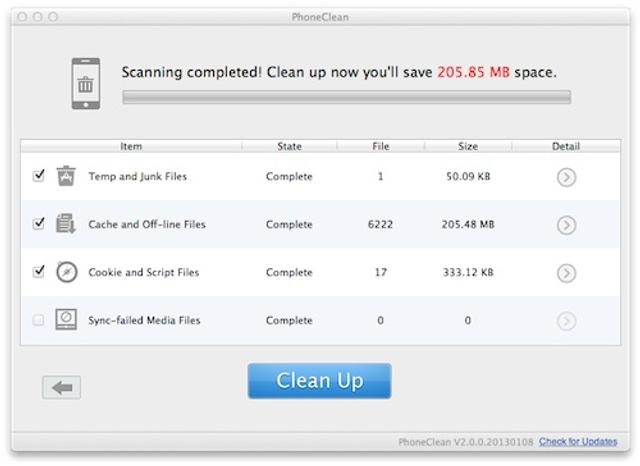
Task: Expand details for Temp and Junk Files
Action: [x=566, y=177]
